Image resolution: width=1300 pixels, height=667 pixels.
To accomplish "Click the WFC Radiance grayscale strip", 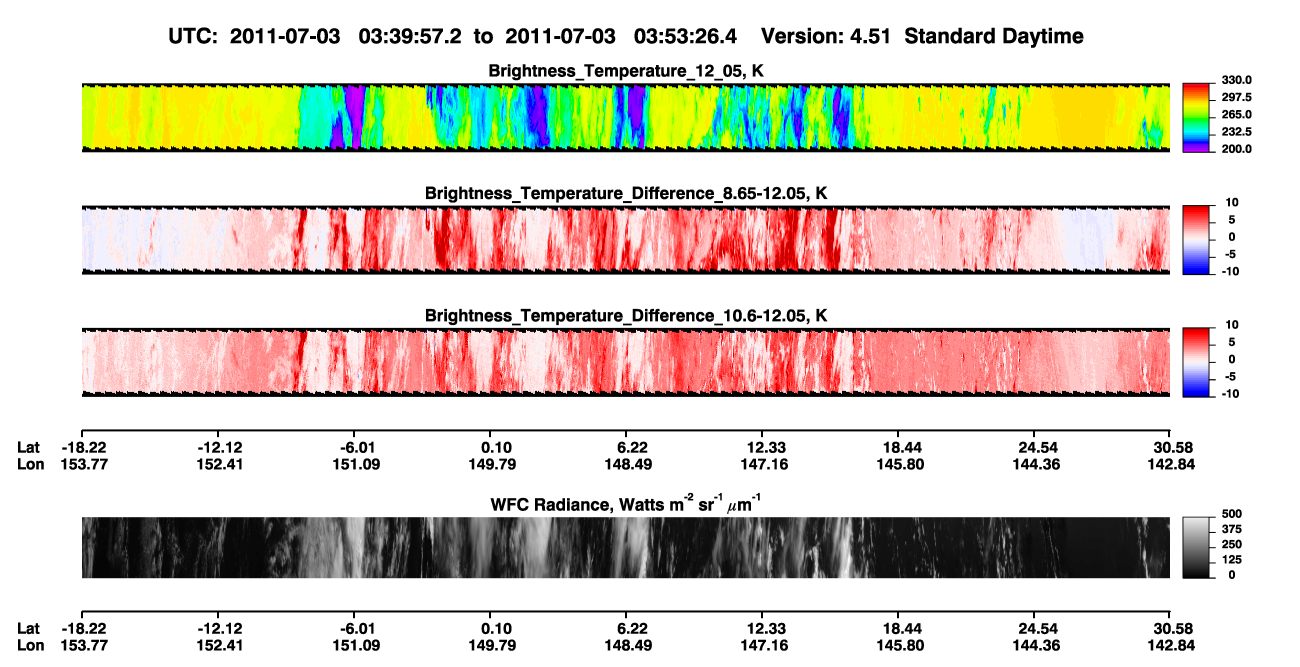I will point(626,547).
